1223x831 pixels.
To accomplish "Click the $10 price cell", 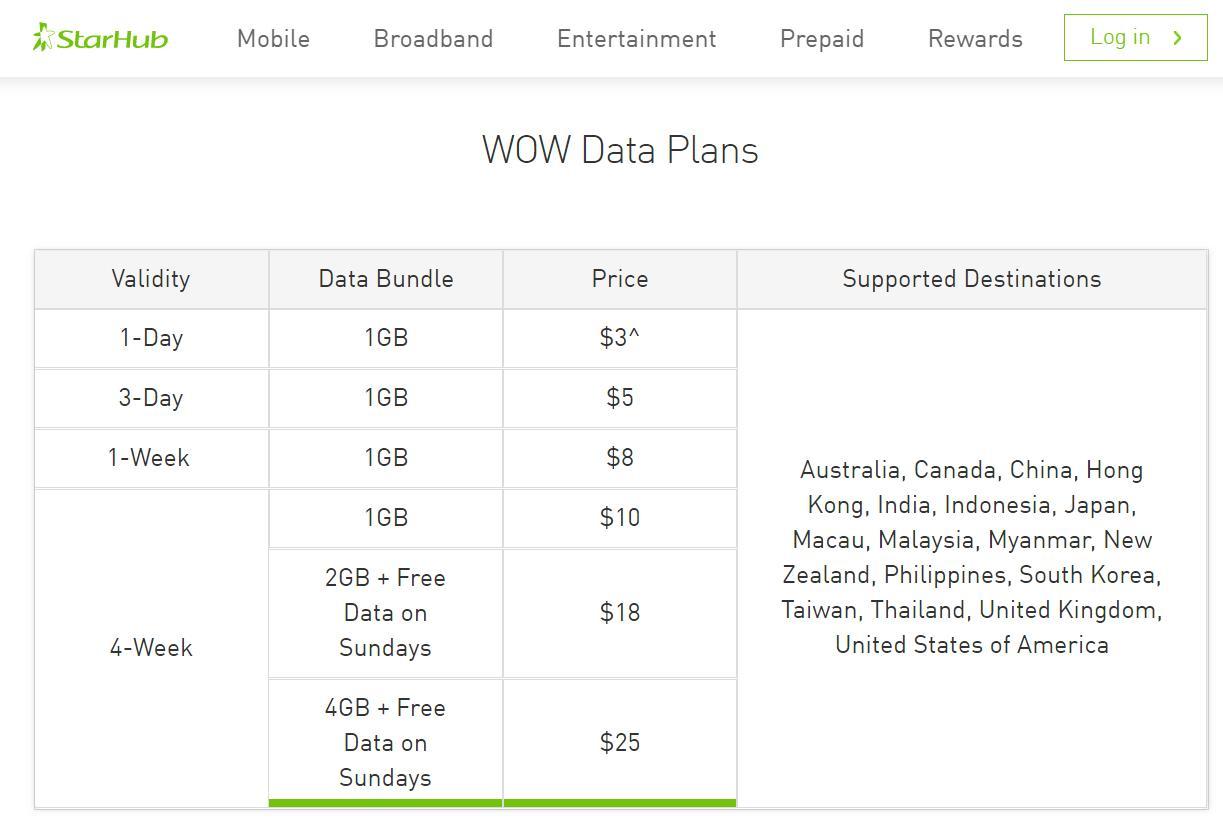I will pyautogui.click(x=620, y=518).
